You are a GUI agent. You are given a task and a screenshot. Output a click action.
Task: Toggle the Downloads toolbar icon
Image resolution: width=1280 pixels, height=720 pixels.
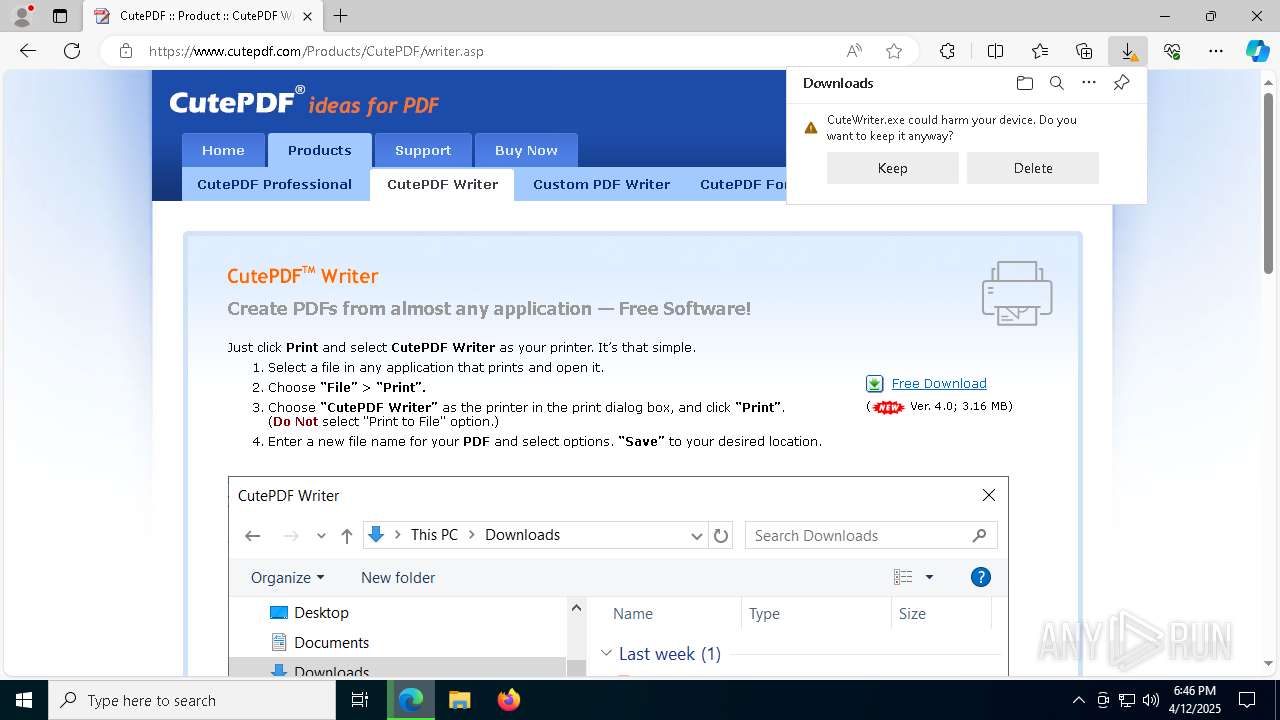coord(1128,51)
